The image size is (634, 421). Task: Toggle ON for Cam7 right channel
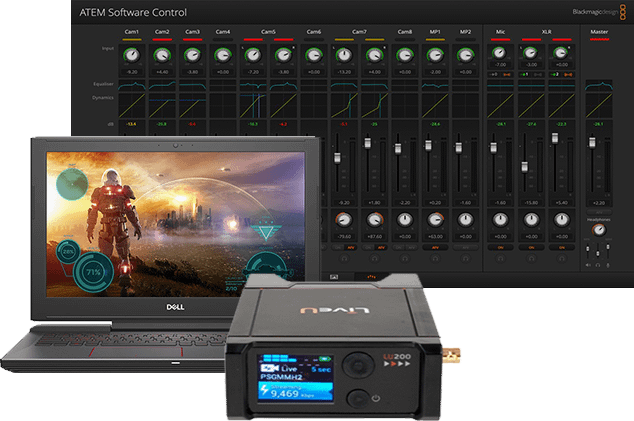coord(368,247)
